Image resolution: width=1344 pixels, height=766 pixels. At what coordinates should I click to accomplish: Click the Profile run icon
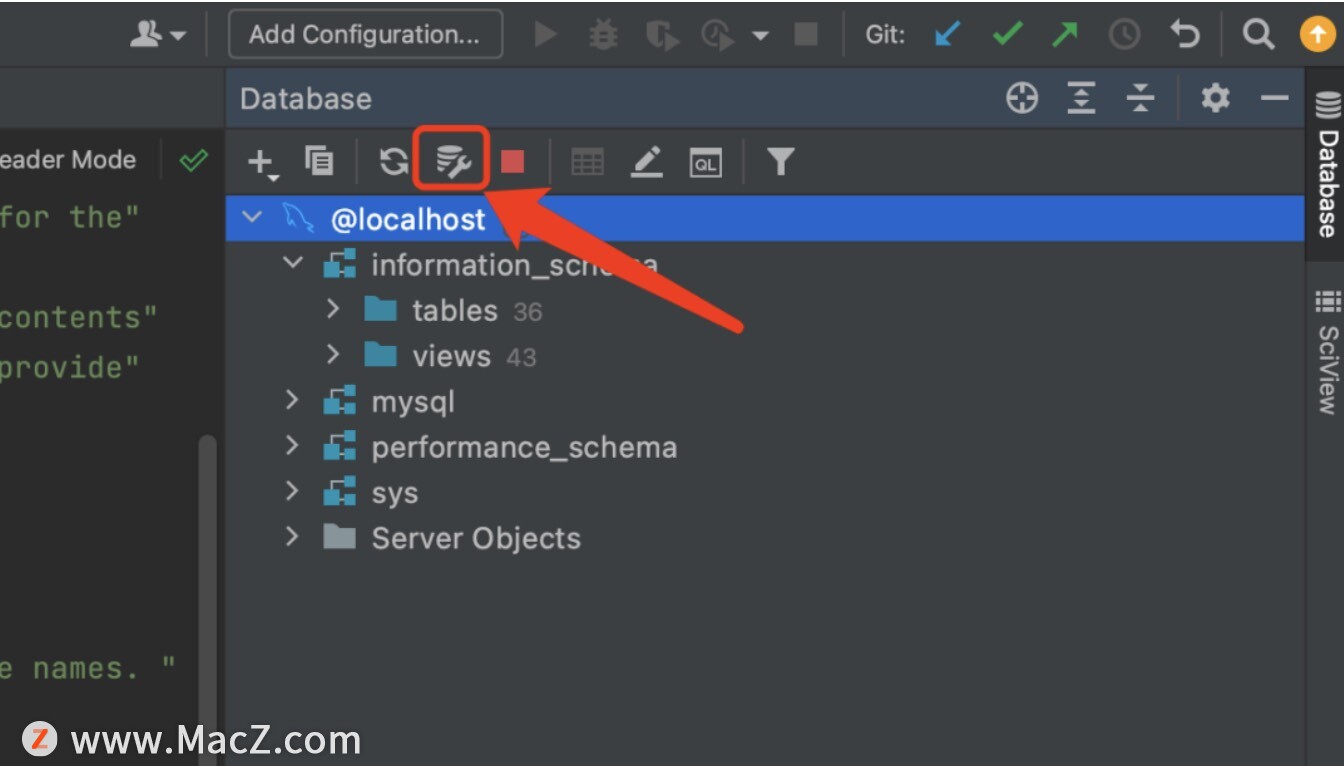pos(718,36)
